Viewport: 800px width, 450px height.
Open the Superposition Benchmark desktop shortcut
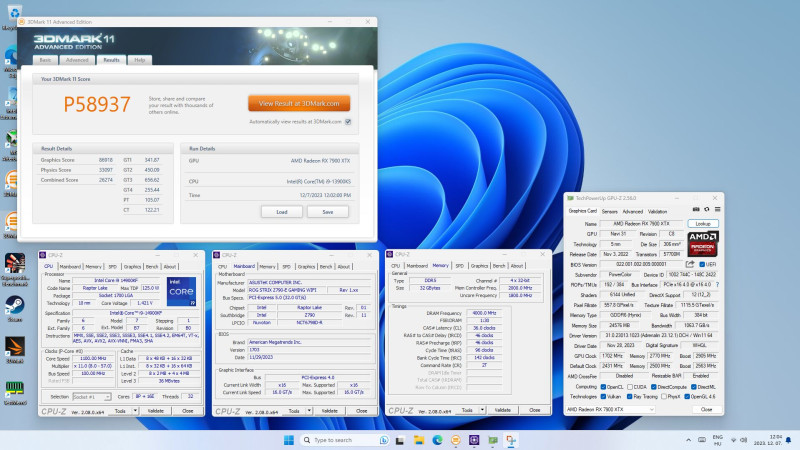point(15,264)
